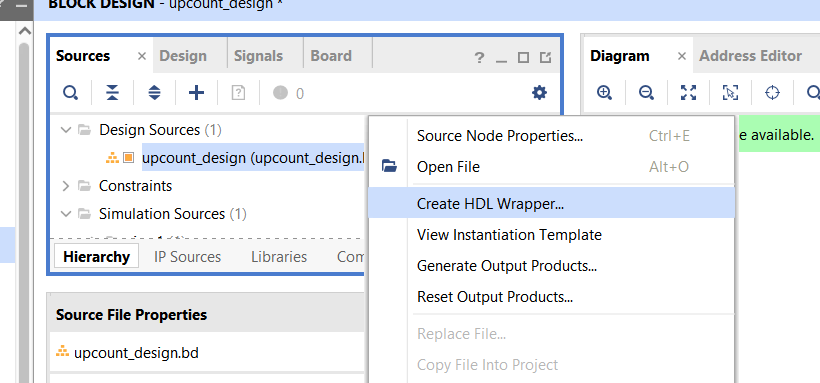The height and width of the screenshot is (383, 820).
Task: Select the Constraints tree node
Action: pyautogui.click(x=135, y=186)
